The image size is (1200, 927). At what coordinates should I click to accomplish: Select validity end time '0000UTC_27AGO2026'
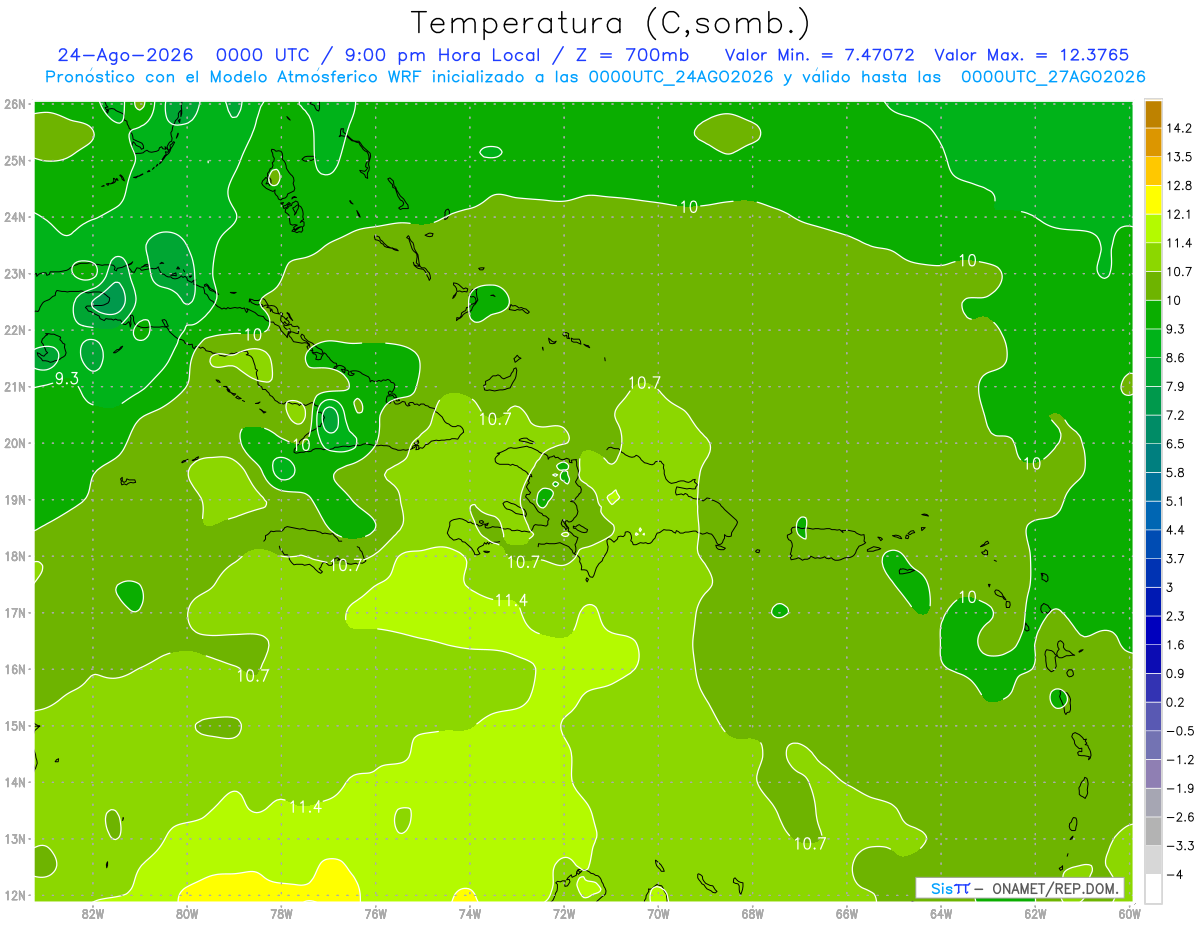(x=1053, y=77)
